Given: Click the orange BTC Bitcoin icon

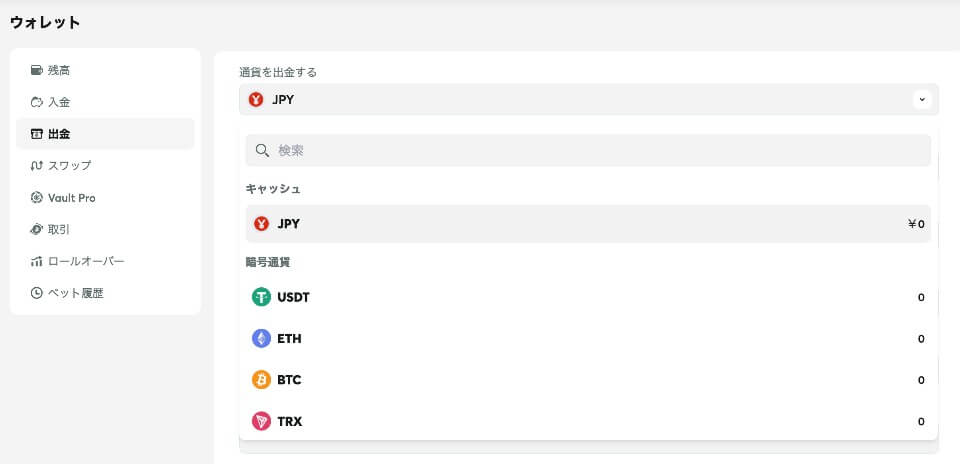Looking at the screenshot, I should click(262, 380).
